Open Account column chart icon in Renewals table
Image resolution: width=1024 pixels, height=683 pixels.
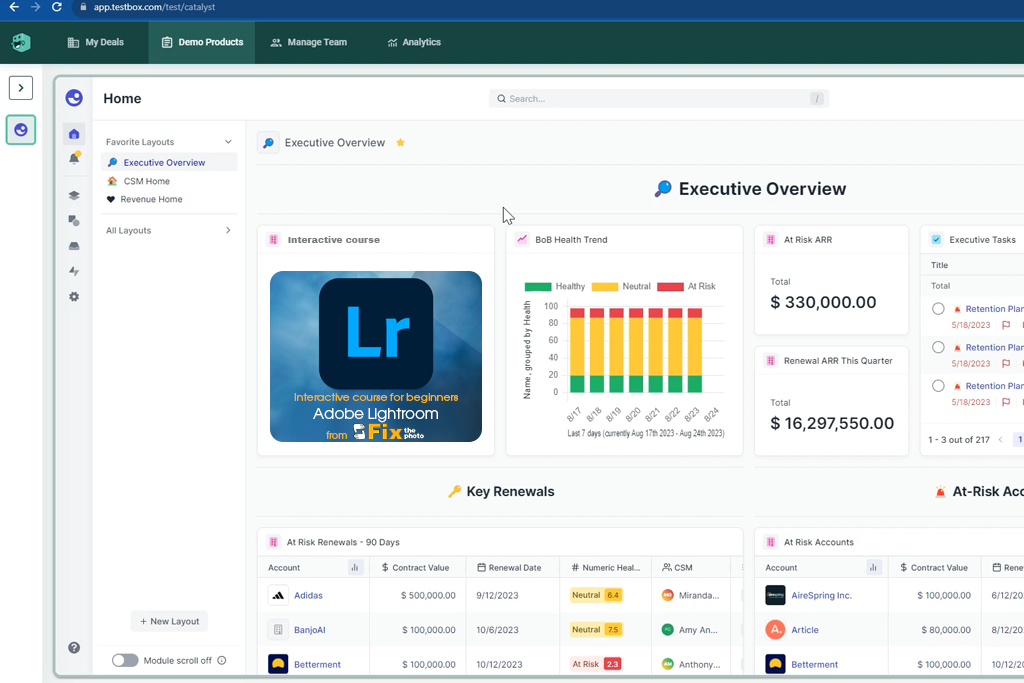coord(355,567)
